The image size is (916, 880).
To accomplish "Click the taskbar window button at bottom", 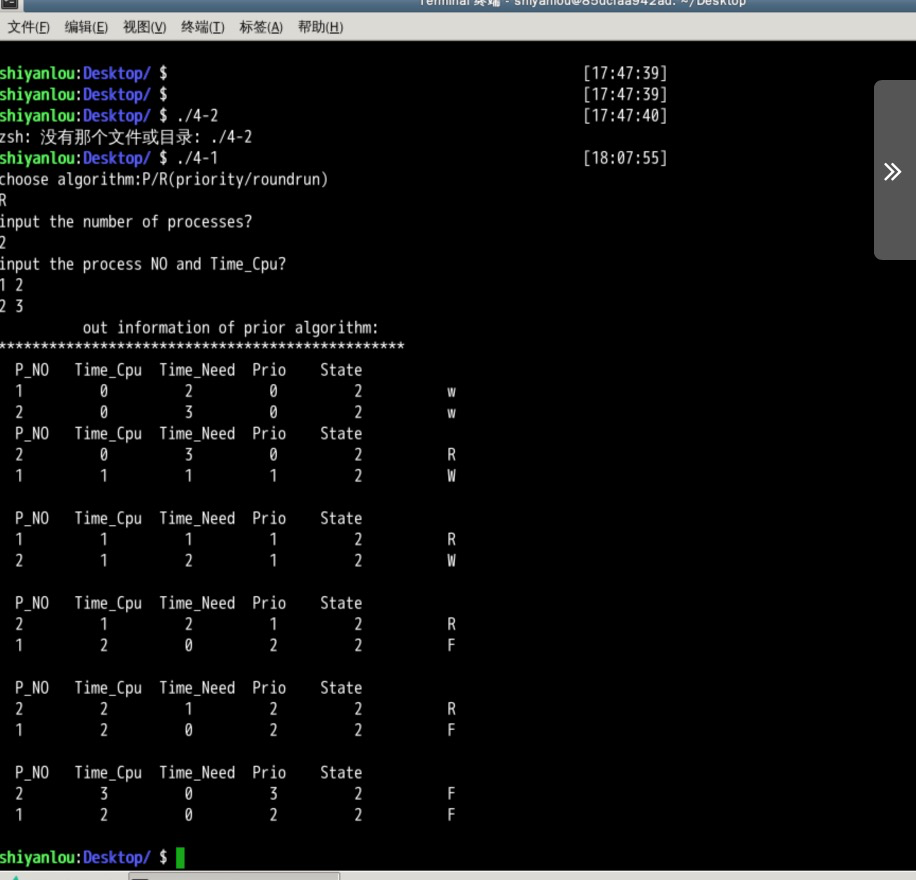I will pyautogui.click(x=234, y=876).
